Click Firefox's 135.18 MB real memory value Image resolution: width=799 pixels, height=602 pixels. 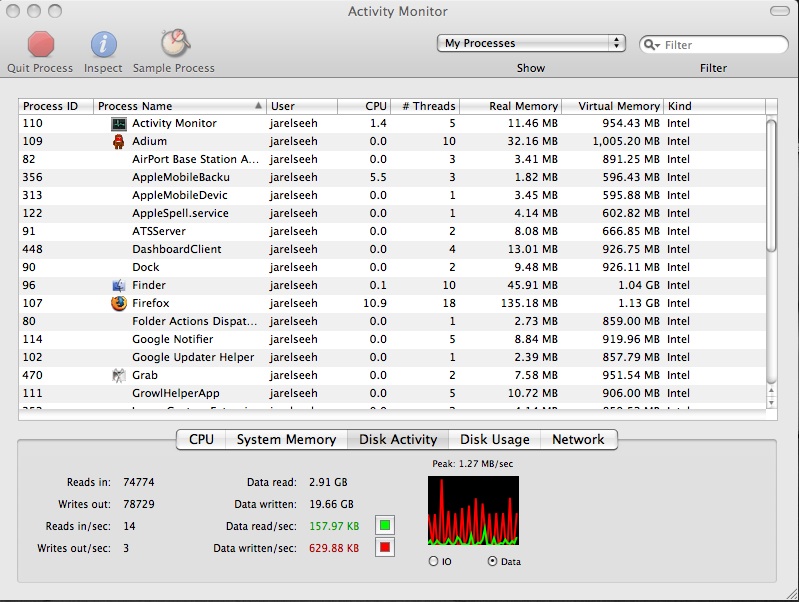(529, 303)
